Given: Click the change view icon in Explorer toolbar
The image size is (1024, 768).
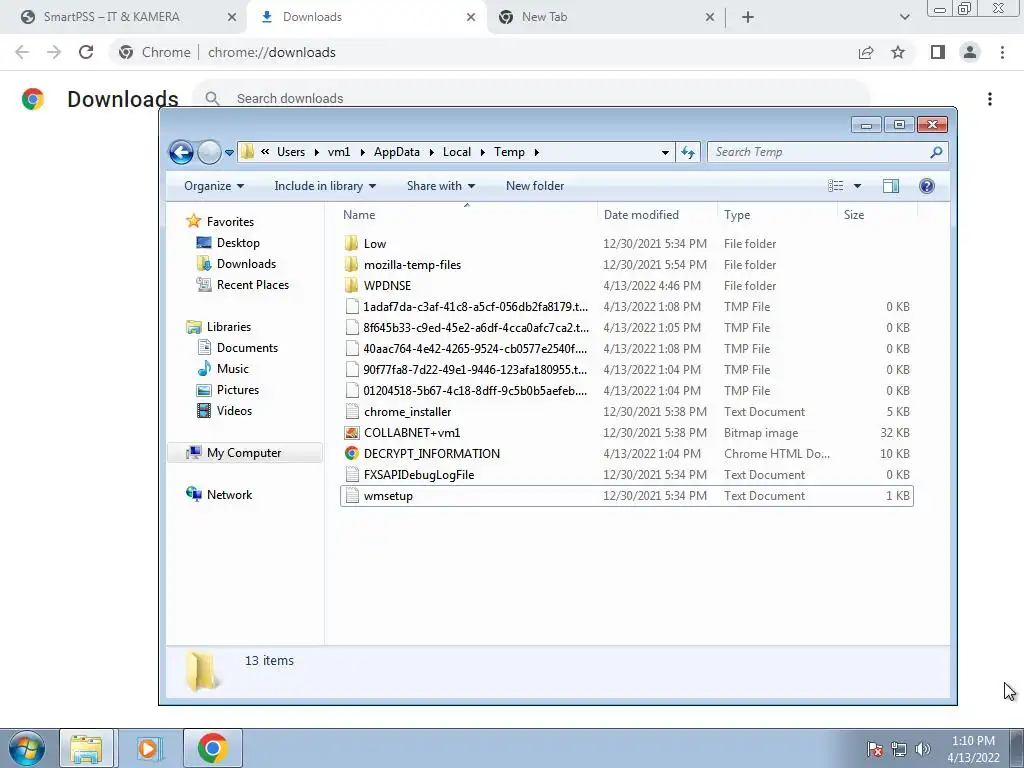Looking at the screenshot, I should click(836, 186).
